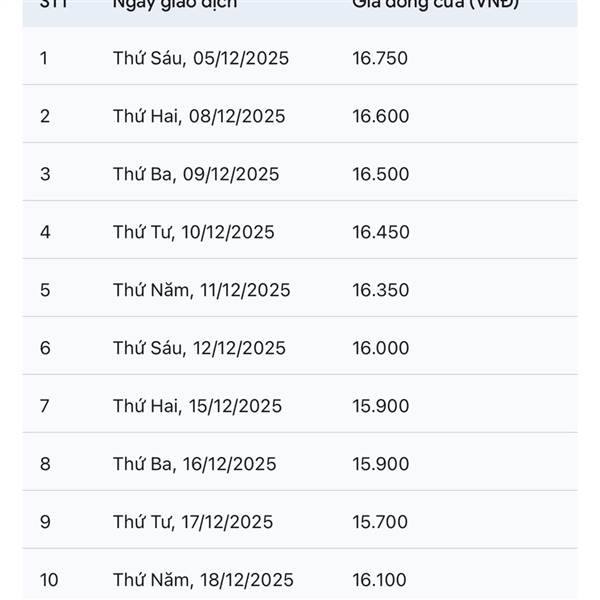
Task: Select the closing price 16.750
Action: 380,58
